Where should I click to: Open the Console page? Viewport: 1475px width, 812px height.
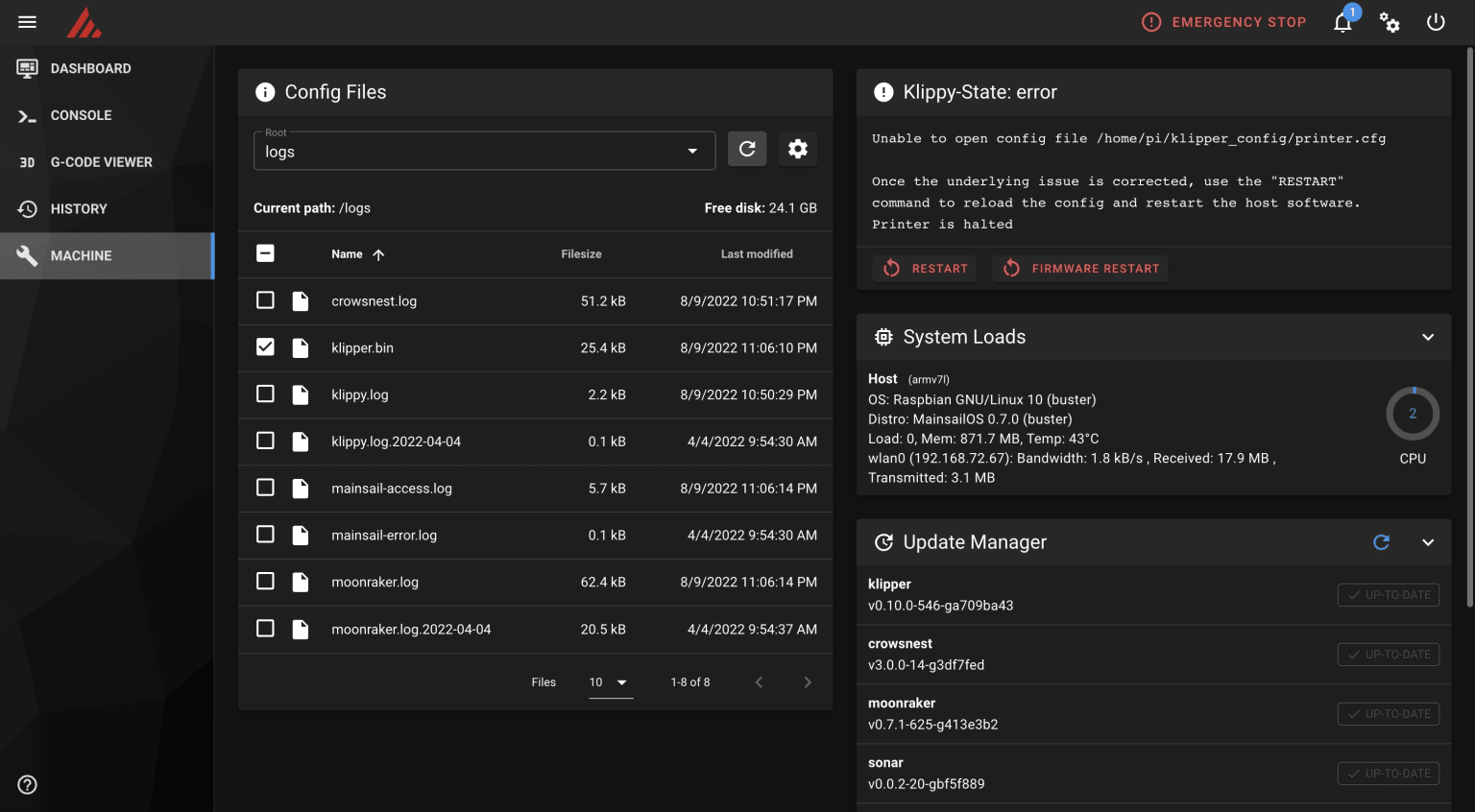point(107,115)
